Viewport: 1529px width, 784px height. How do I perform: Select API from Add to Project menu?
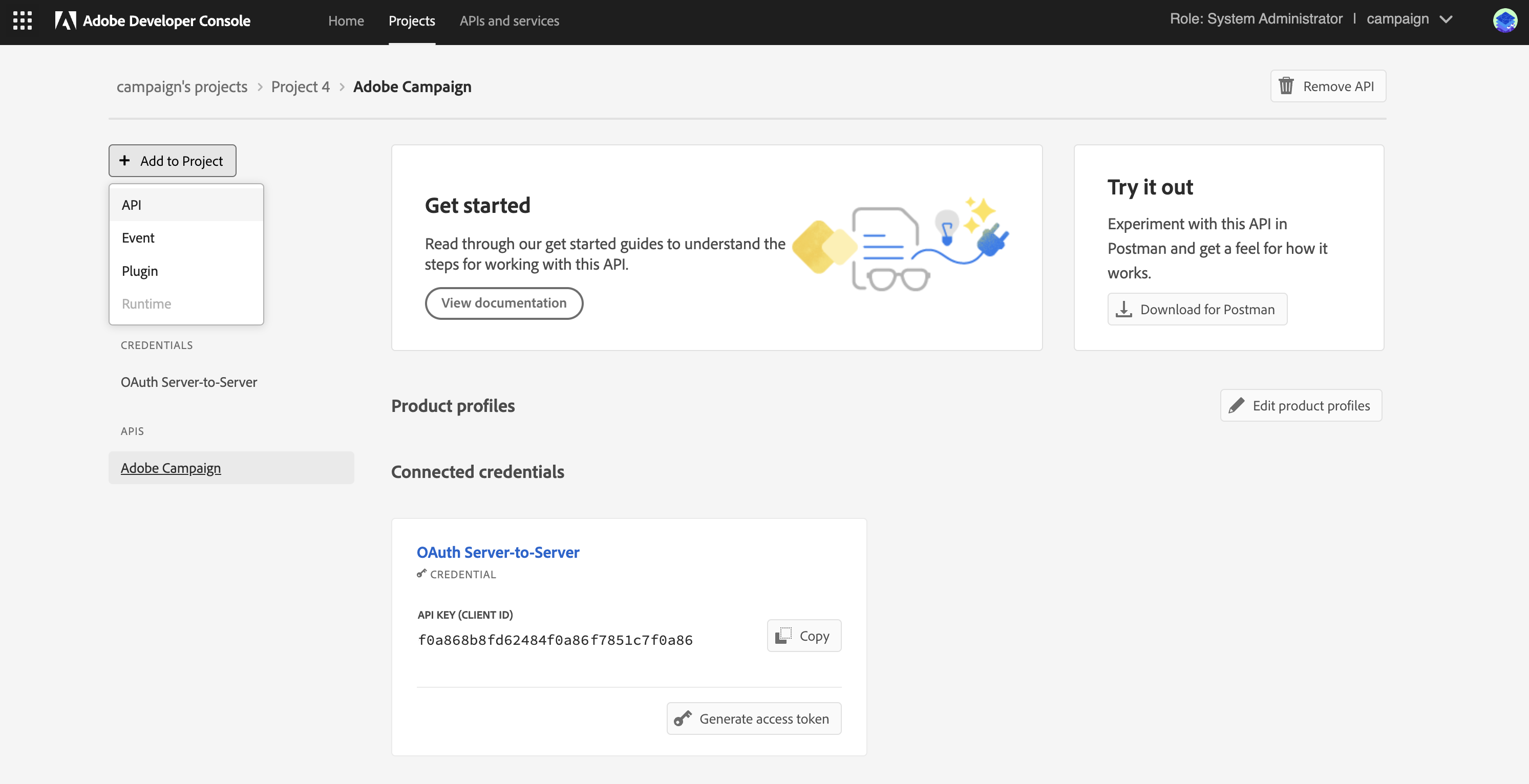click(132, 205)
